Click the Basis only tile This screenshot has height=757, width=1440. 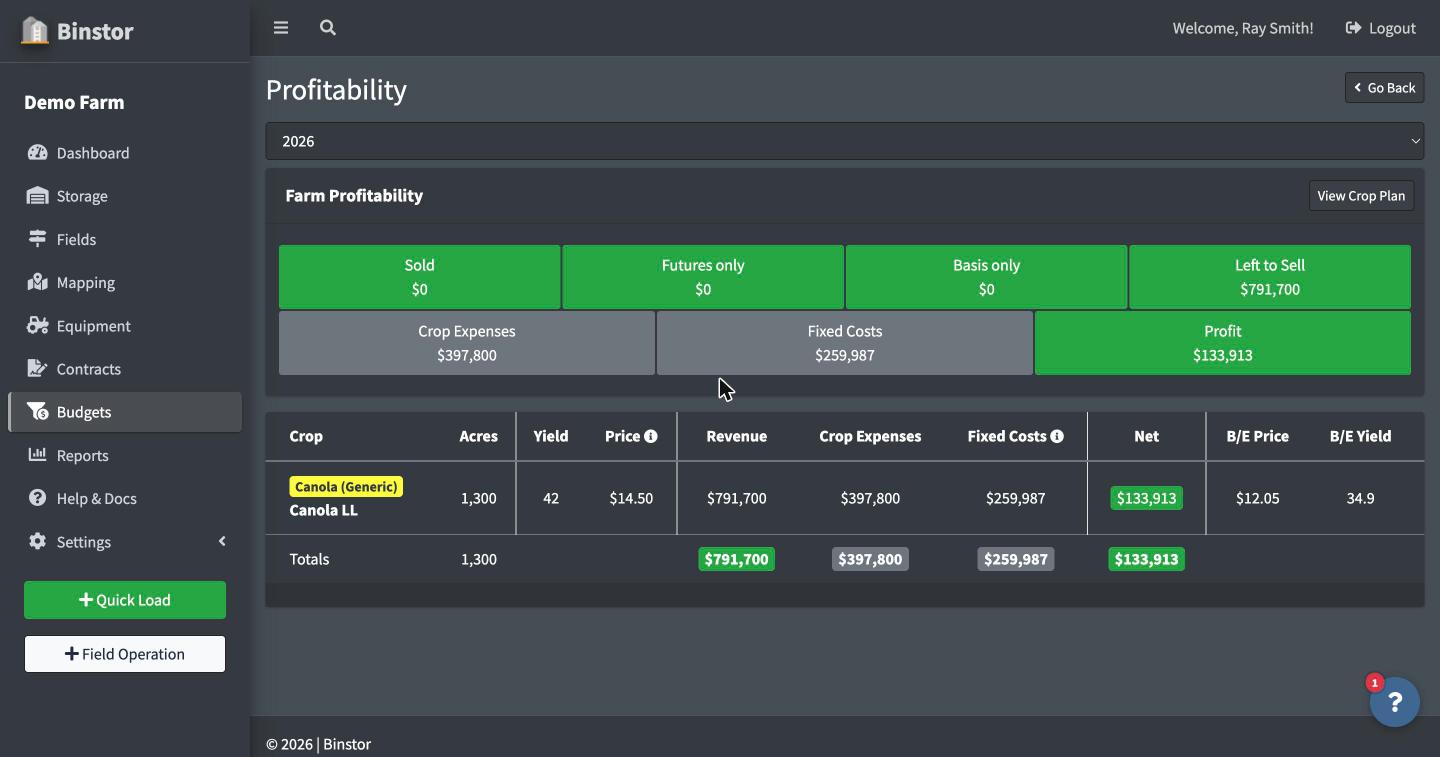[986, 277]
